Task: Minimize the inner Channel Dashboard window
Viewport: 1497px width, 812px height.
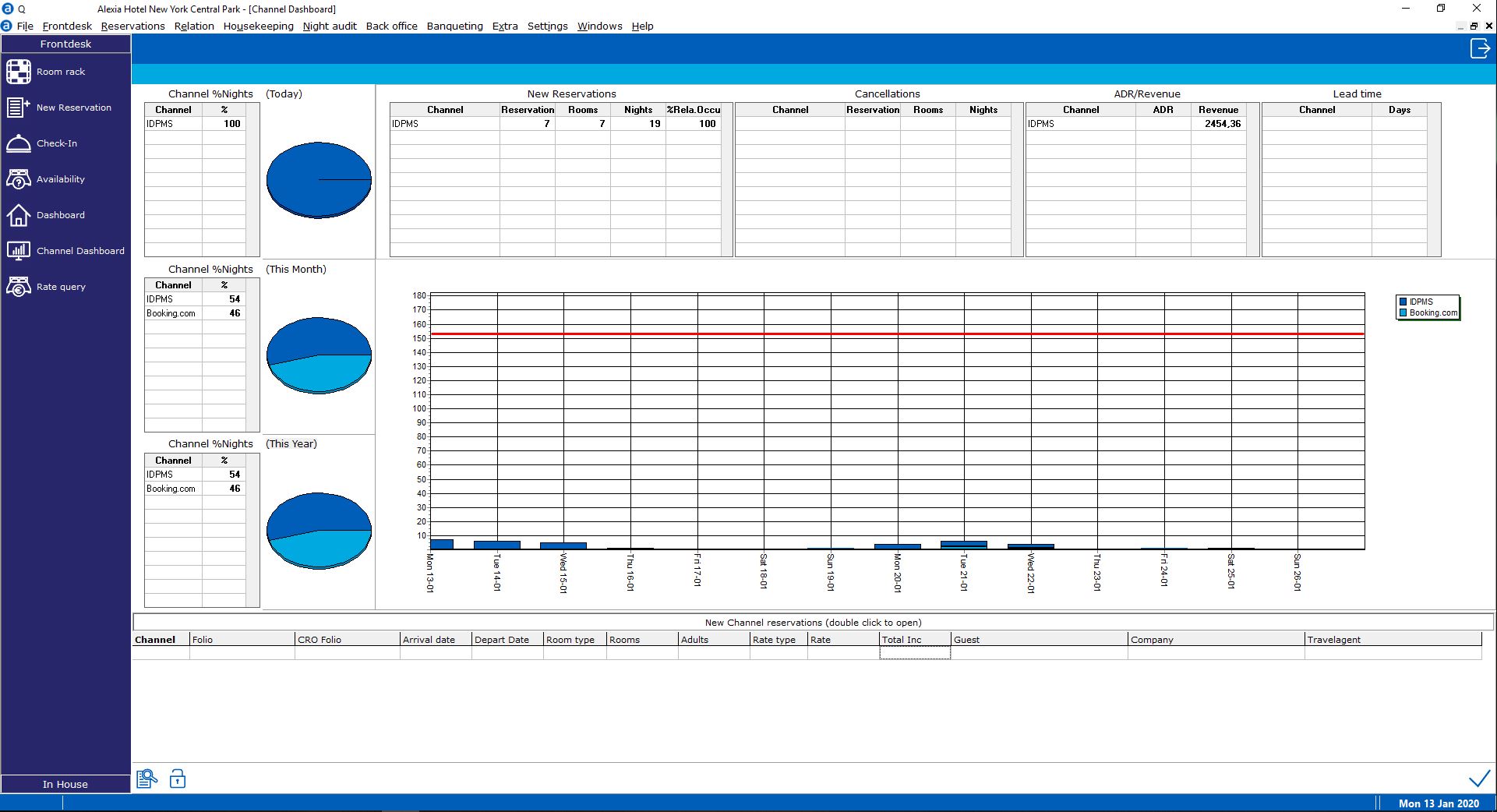Action: (1460, 26)
